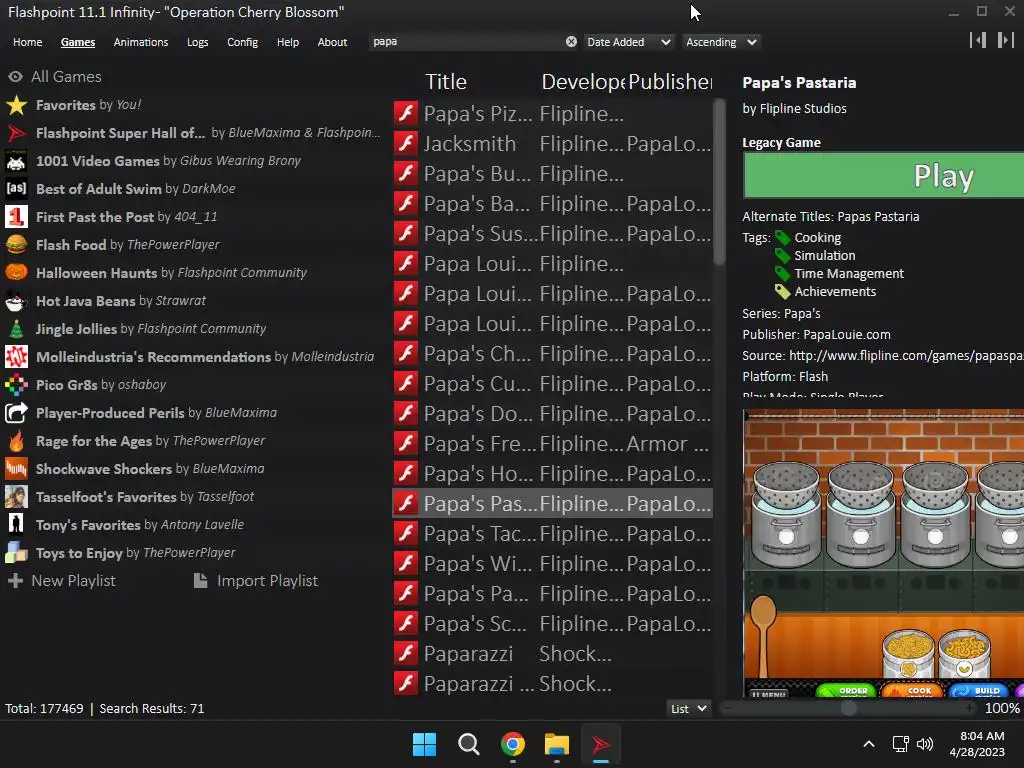Click the Import Playlist button
The image size is (1024, 768).
tap(256, 581)
